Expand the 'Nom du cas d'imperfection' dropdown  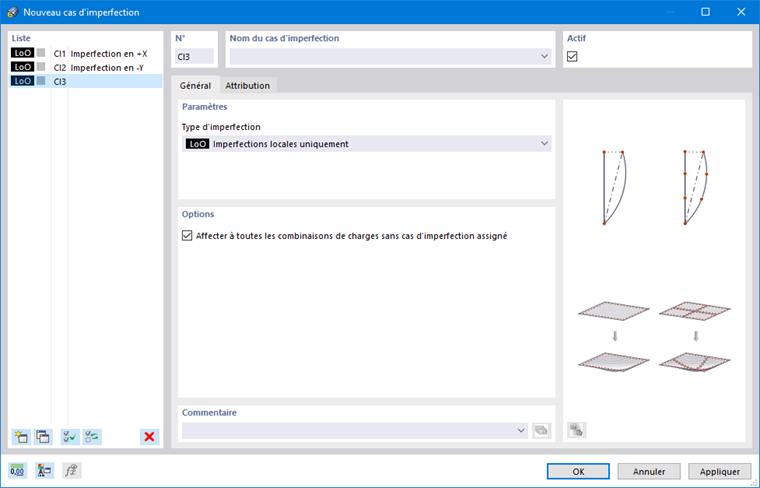pos(544,57)
